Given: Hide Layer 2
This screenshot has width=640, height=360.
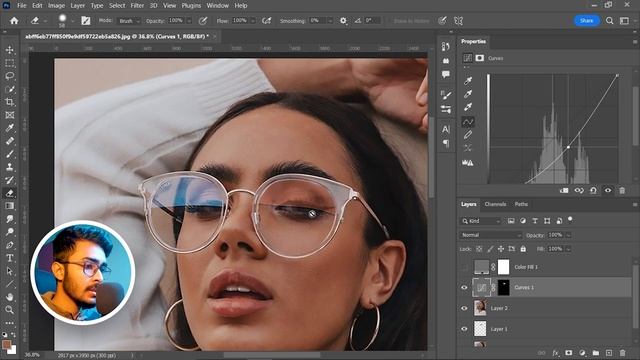Looking at the screenshot, I should coord(464,308).
